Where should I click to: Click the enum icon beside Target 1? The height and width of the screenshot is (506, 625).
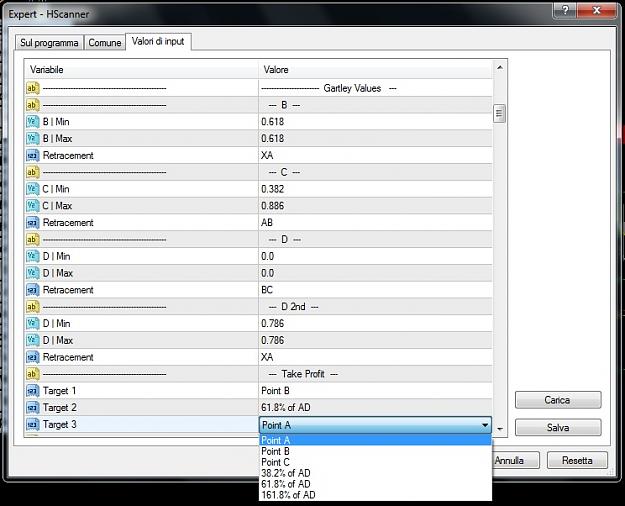point(33,391)
